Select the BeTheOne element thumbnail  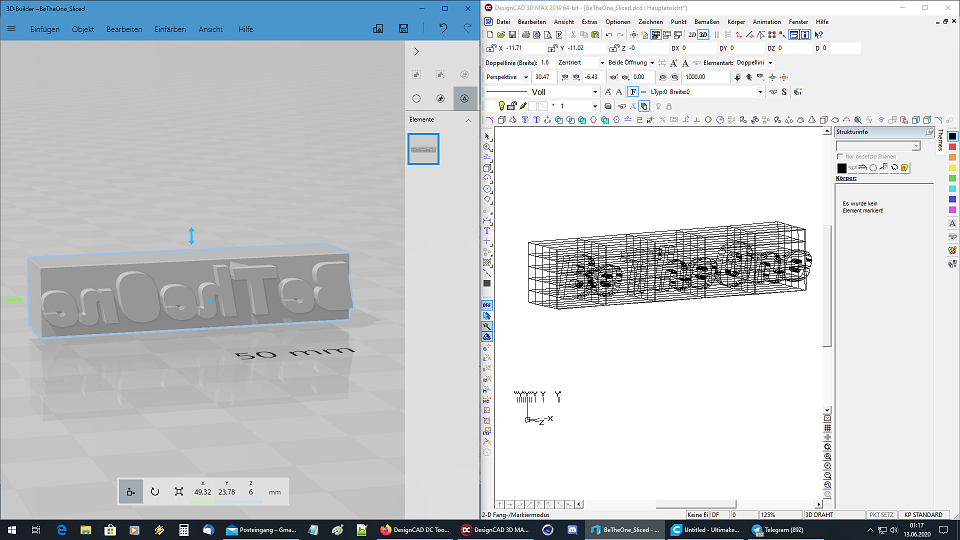coord(423,149)
